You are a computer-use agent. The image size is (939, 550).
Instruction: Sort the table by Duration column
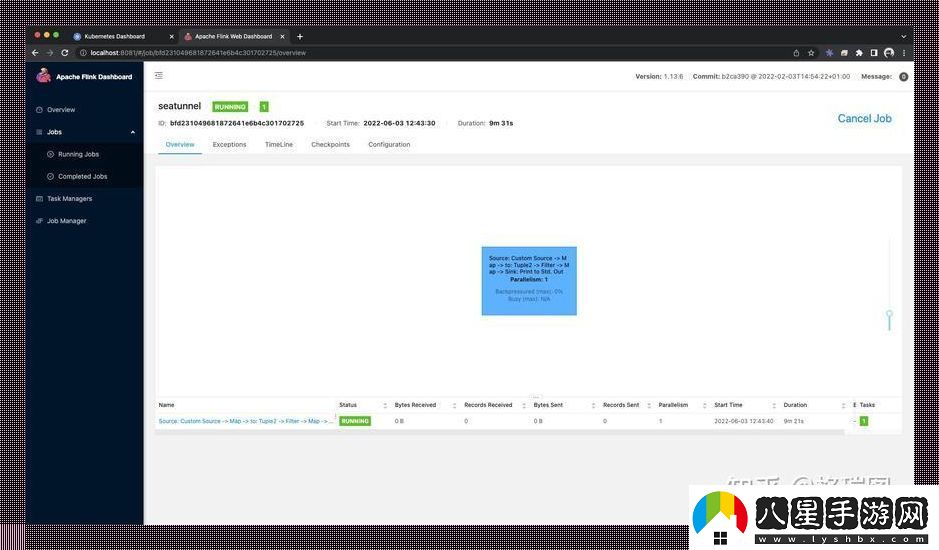point(843,406)
